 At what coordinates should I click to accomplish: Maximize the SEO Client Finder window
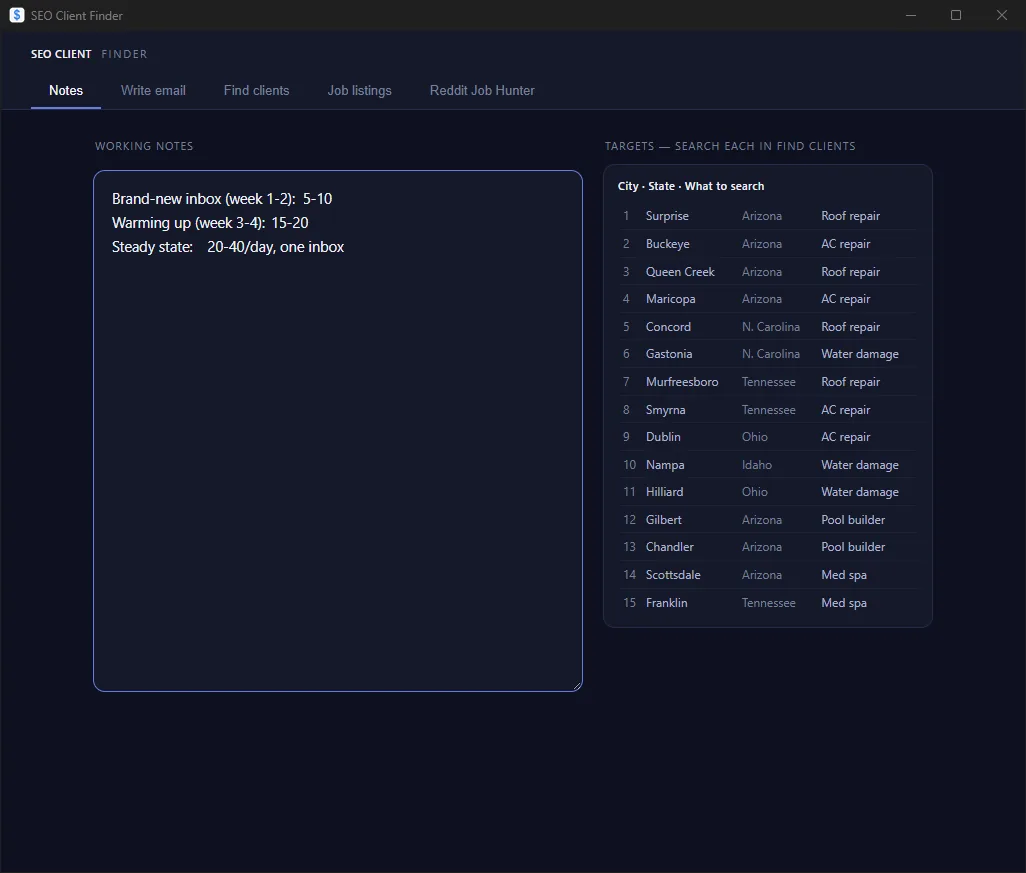(x=956, y=15)
